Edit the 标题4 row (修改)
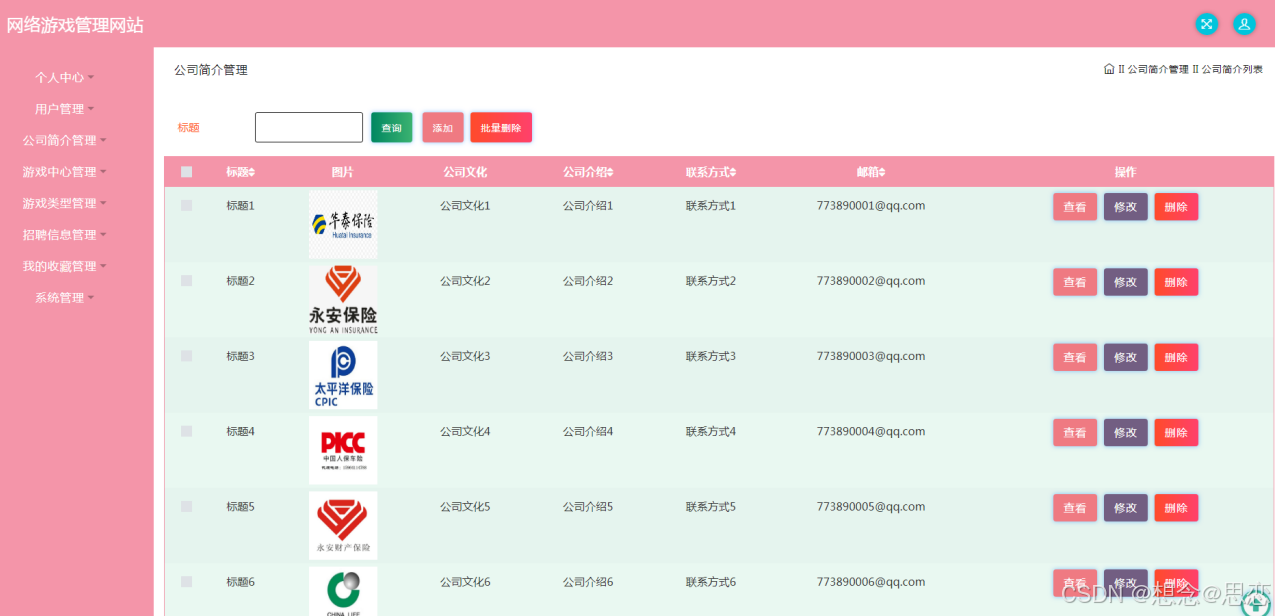The image size is (1275, 616). (x=1126, y=432)
